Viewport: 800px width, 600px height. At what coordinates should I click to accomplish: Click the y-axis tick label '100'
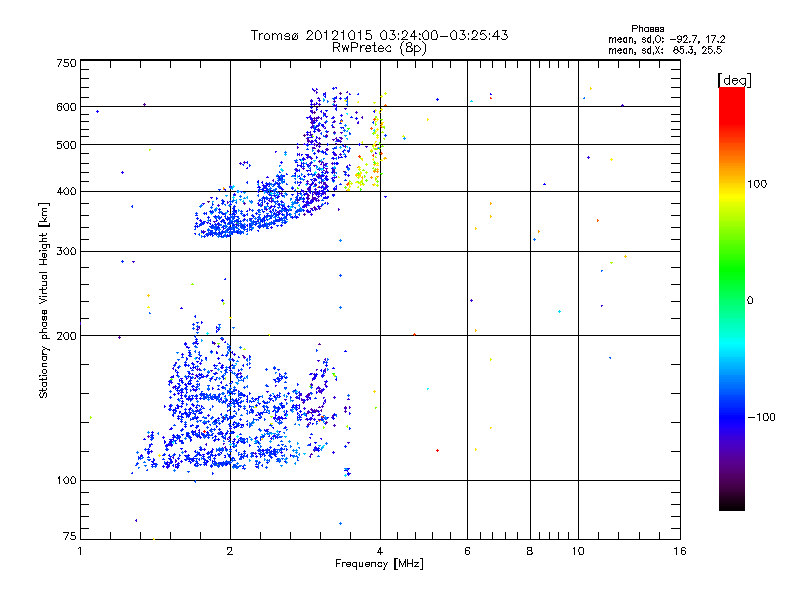66,480
